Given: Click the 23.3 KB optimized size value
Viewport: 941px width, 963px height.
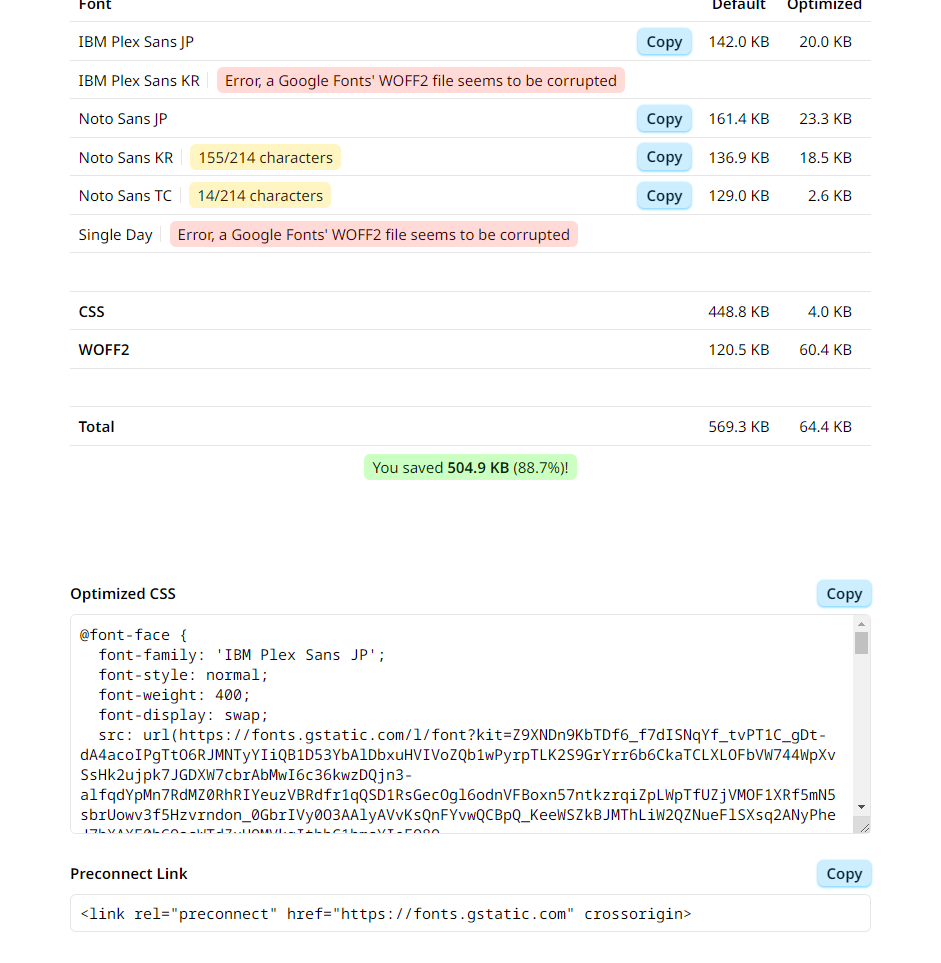Looking at the screenshot, I should click(x=826, y=119).
